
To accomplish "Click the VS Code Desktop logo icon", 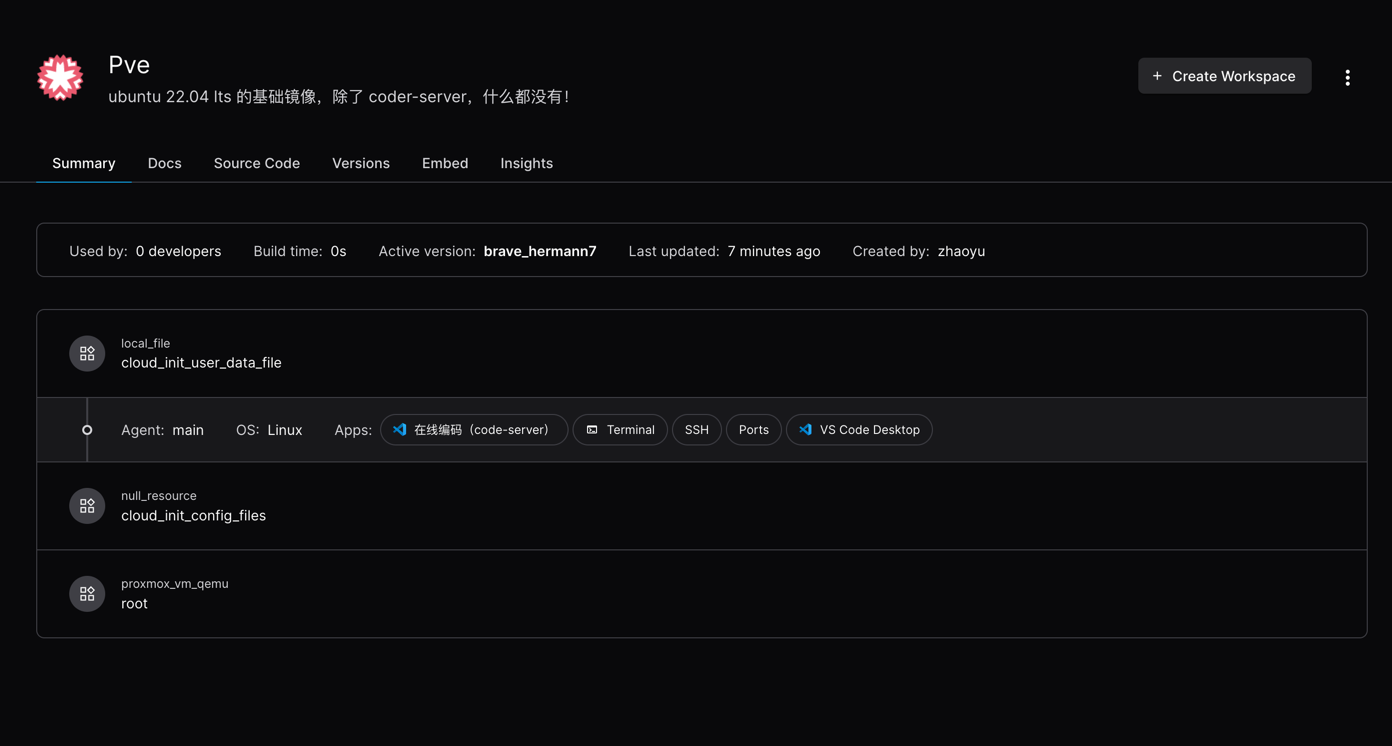I will coord(805,430).
